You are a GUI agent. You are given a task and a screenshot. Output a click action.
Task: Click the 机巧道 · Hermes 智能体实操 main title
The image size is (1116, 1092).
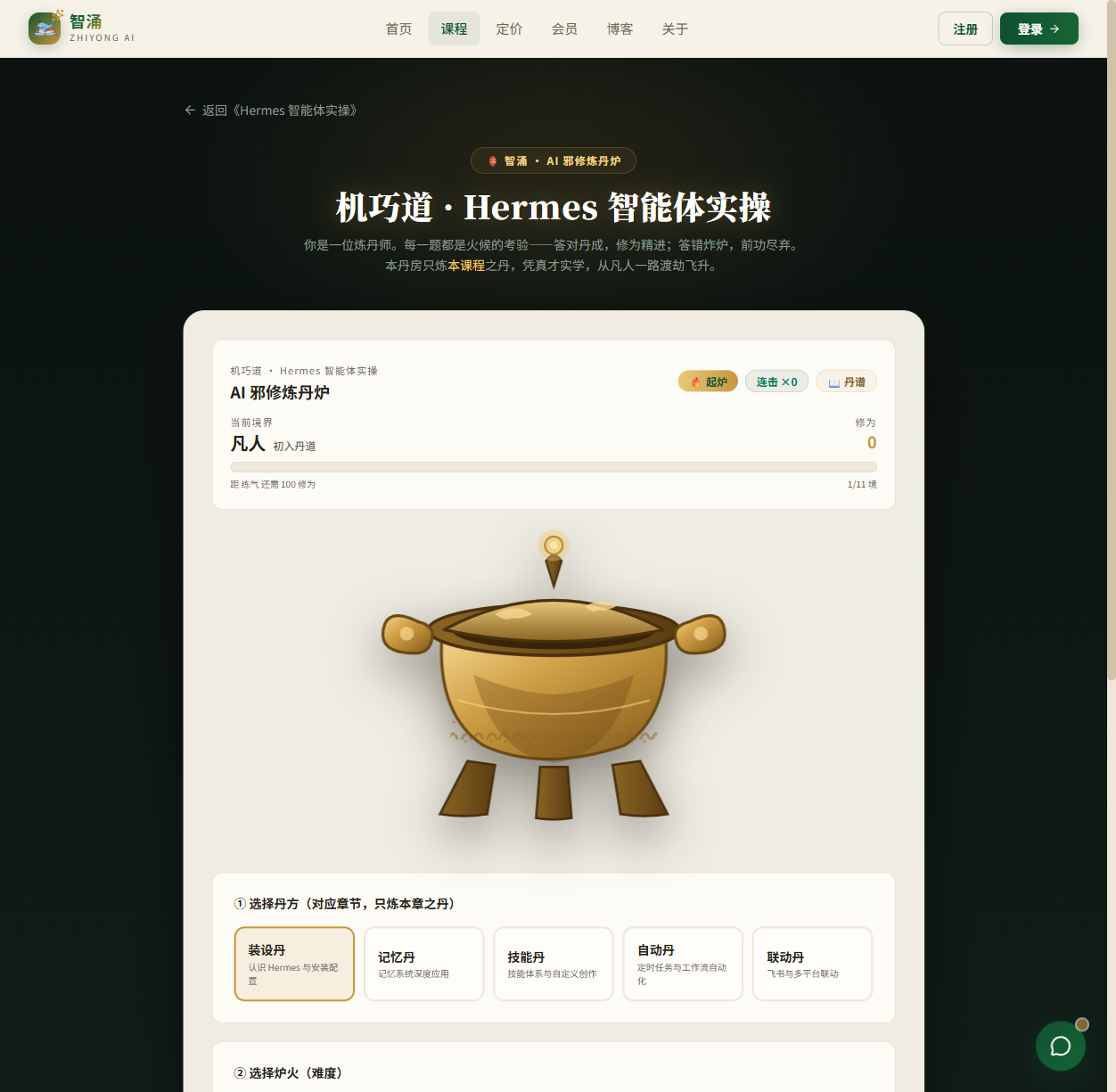coord(554,208)
